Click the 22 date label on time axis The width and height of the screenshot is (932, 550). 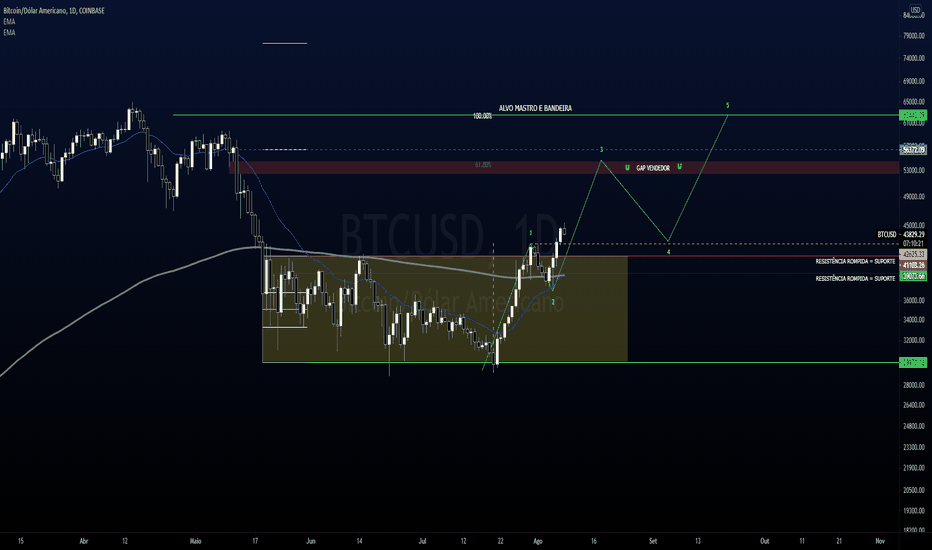[500, 541]
